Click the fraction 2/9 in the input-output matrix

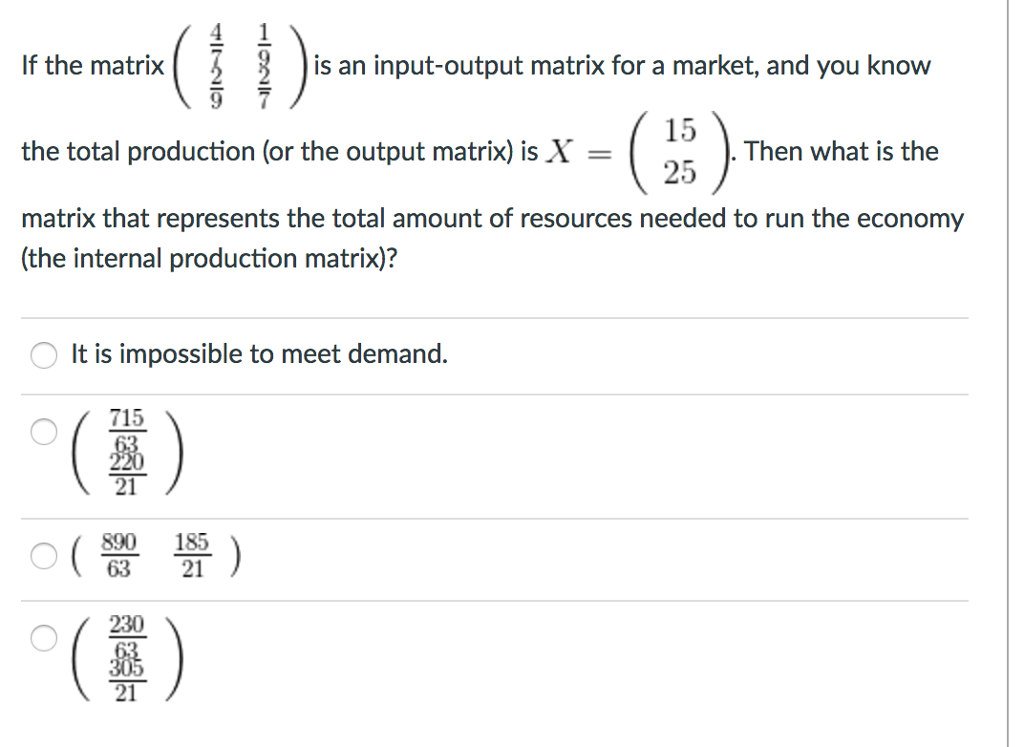(215, 85)
